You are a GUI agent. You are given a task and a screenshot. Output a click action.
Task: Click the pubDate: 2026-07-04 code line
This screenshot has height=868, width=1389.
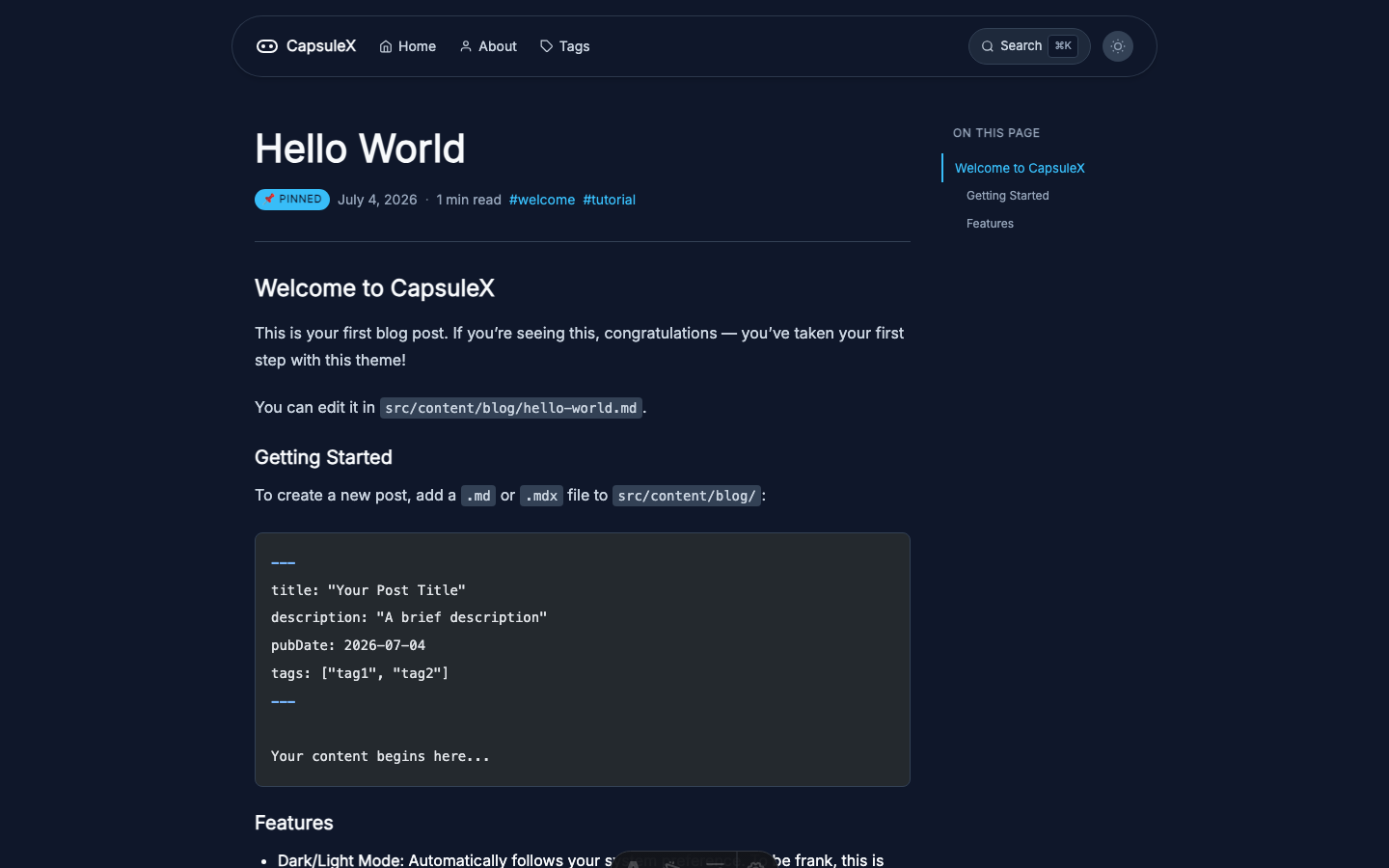coord(348,645)
